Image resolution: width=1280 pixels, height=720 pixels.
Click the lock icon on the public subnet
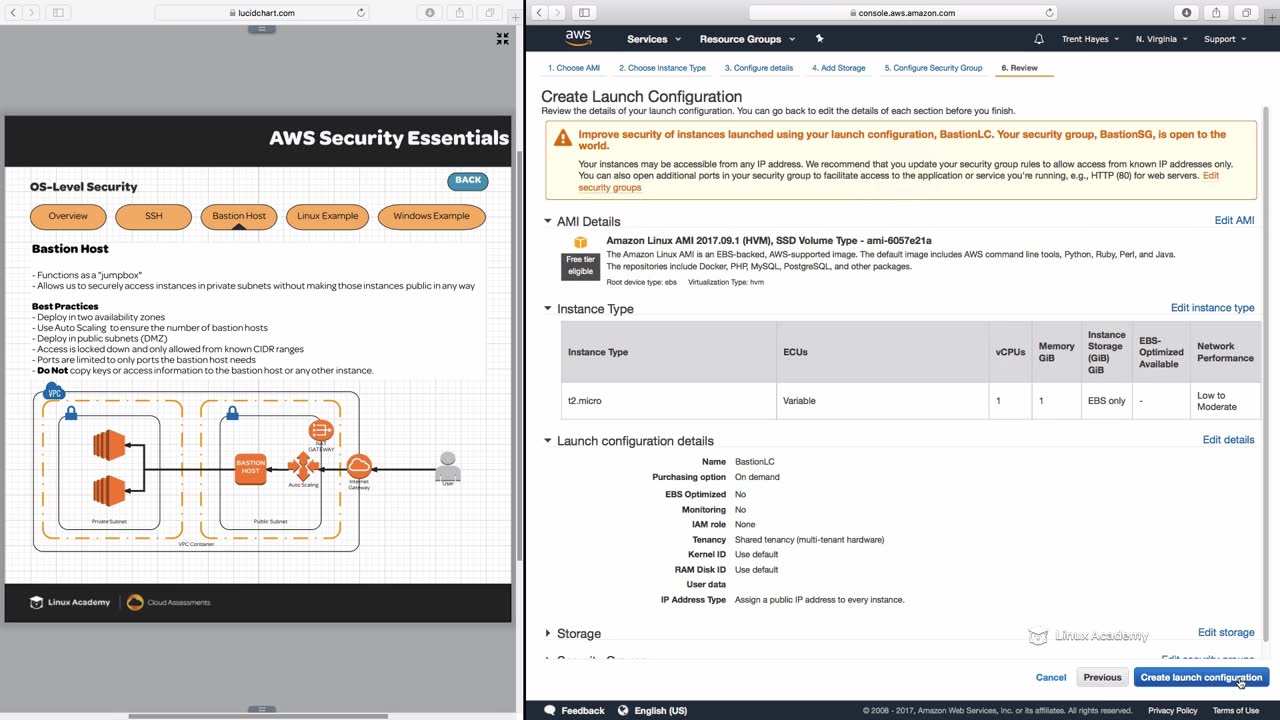pos(232,412)
